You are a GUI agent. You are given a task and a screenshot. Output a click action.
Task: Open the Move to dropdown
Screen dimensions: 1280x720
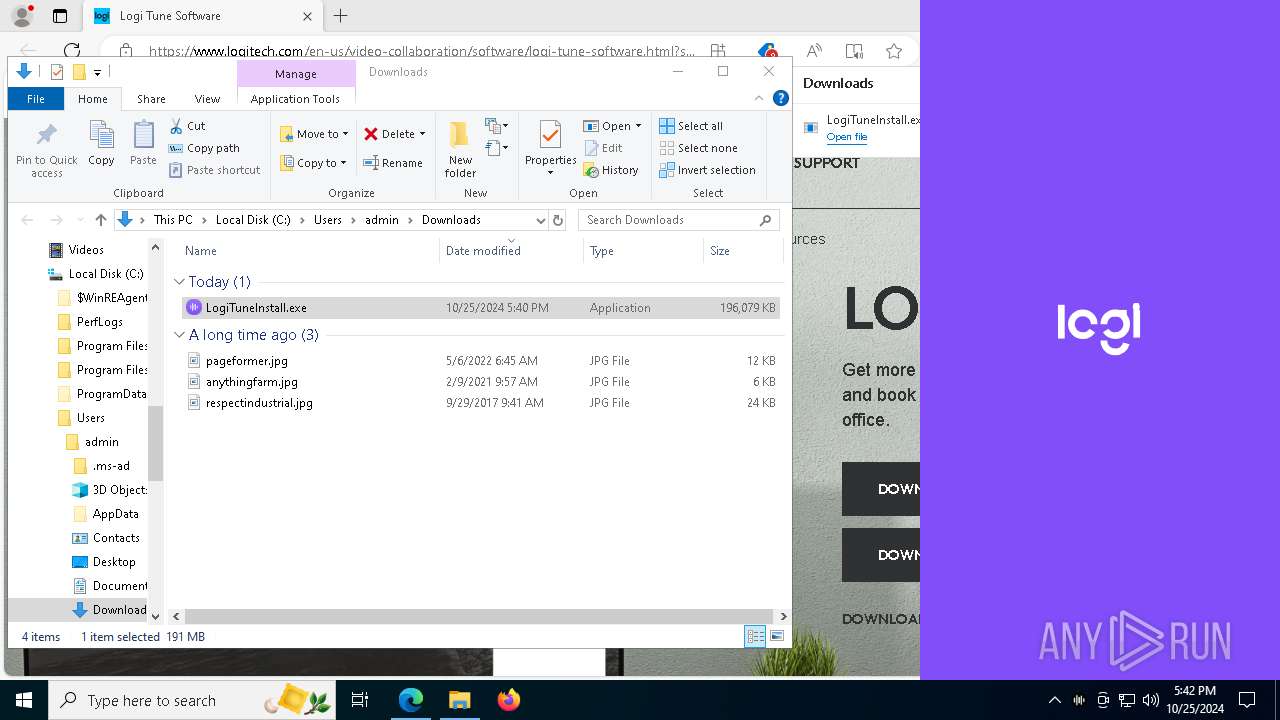(314, 134)
